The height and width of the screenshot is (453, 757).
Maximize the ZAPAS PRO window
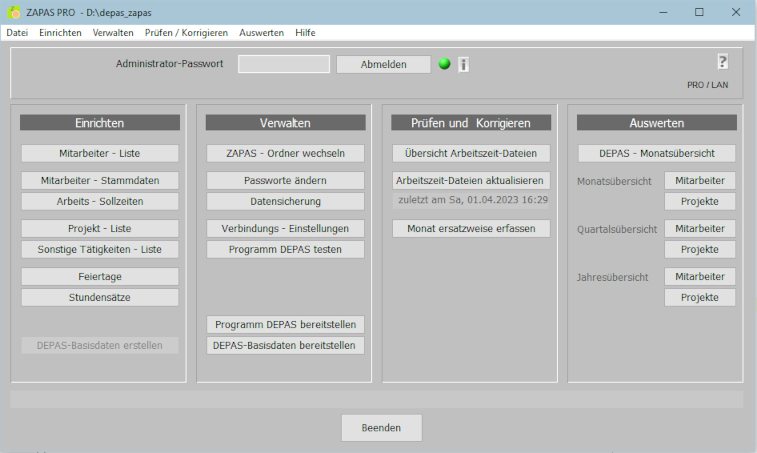pos(699,12)
